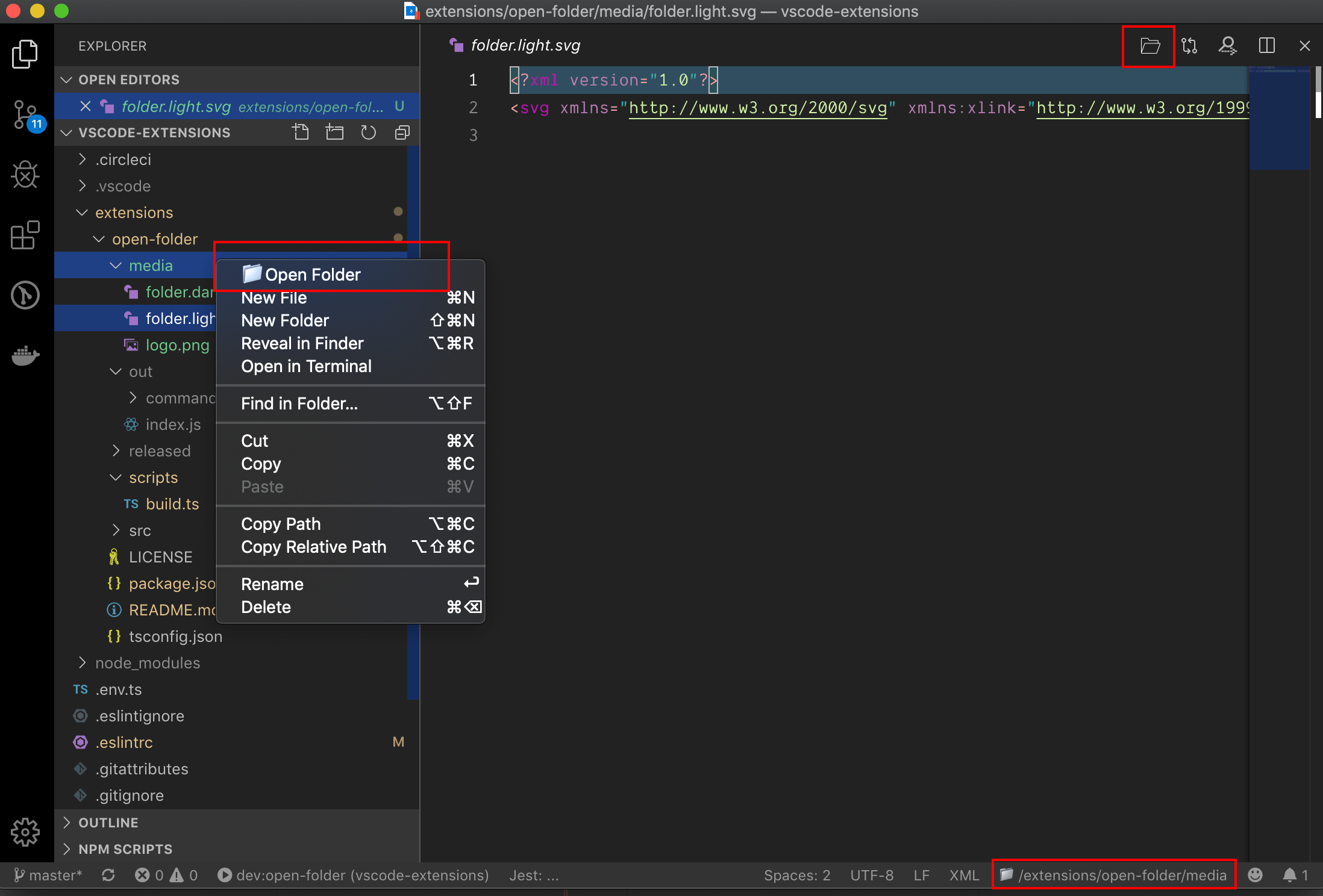Open the Explorer view in the activity bar

25,54
